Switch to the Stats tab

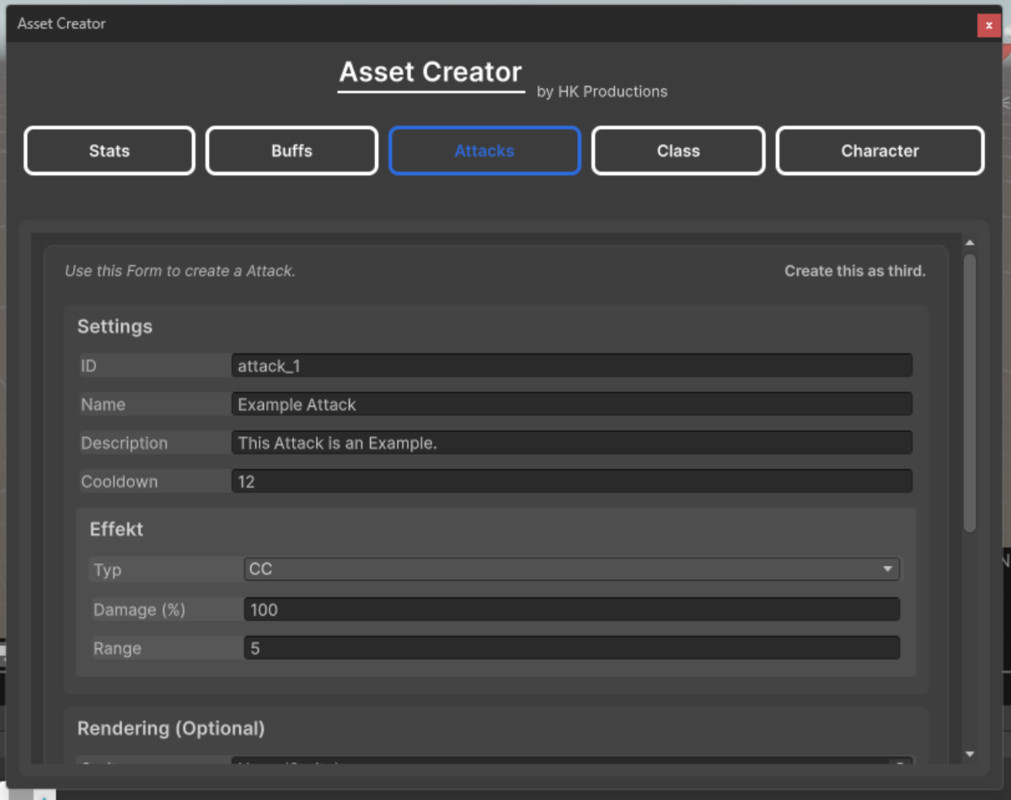pos(108,150)
